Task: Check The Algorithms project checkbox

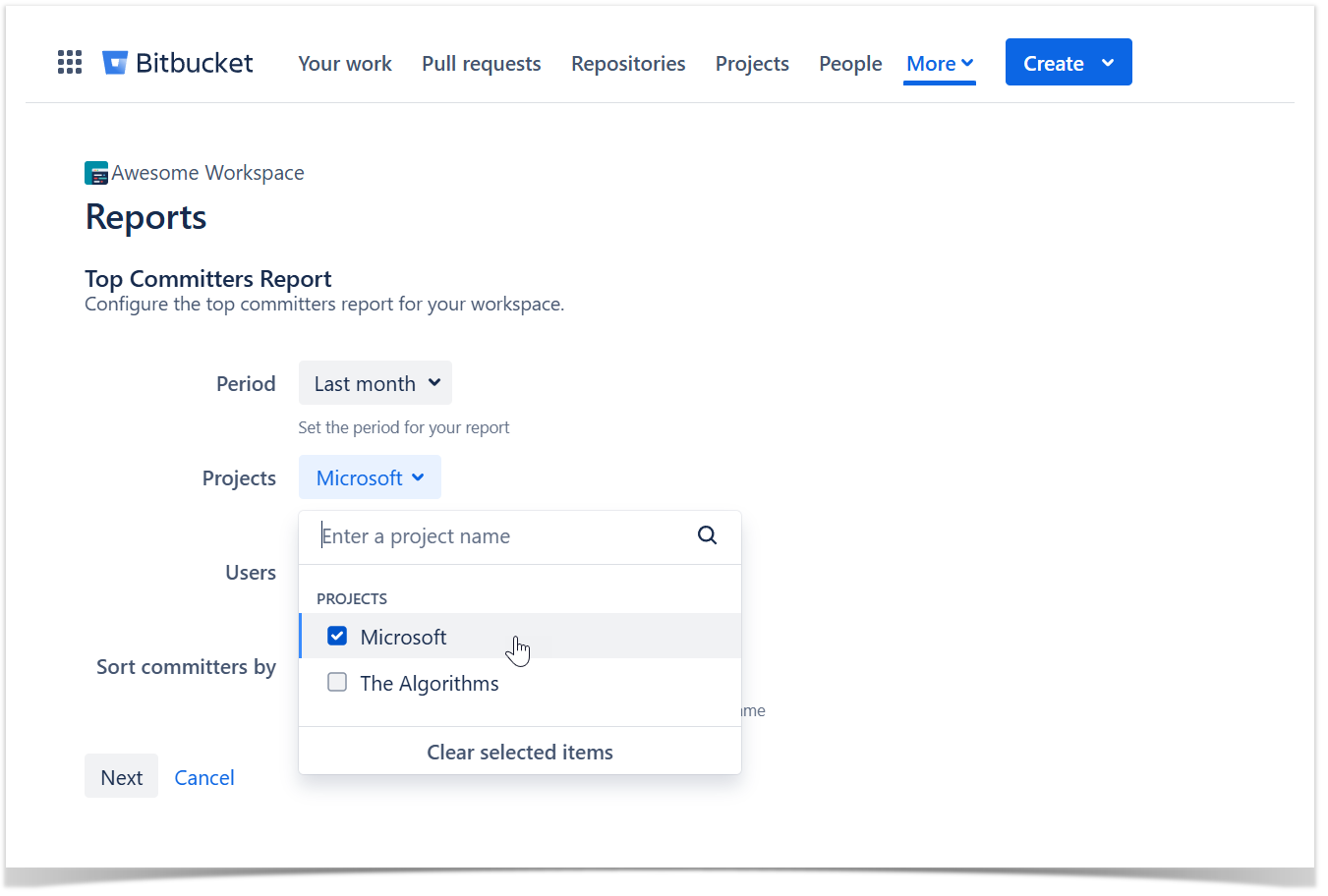Action: [337, 683]
